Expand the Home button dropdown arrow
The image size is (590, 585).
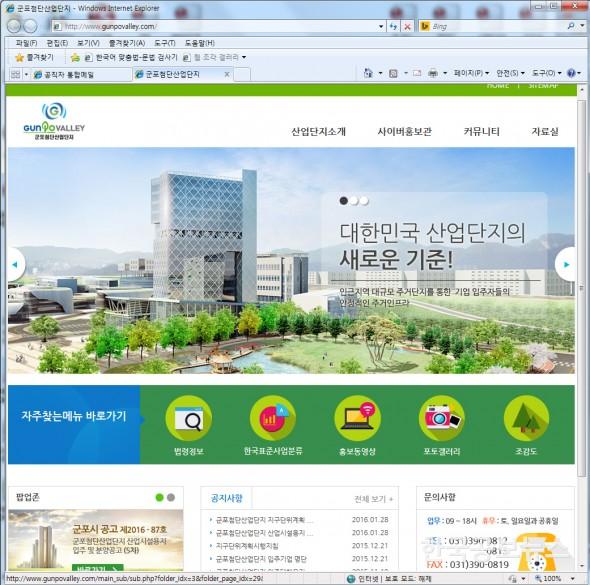(380, 73)
